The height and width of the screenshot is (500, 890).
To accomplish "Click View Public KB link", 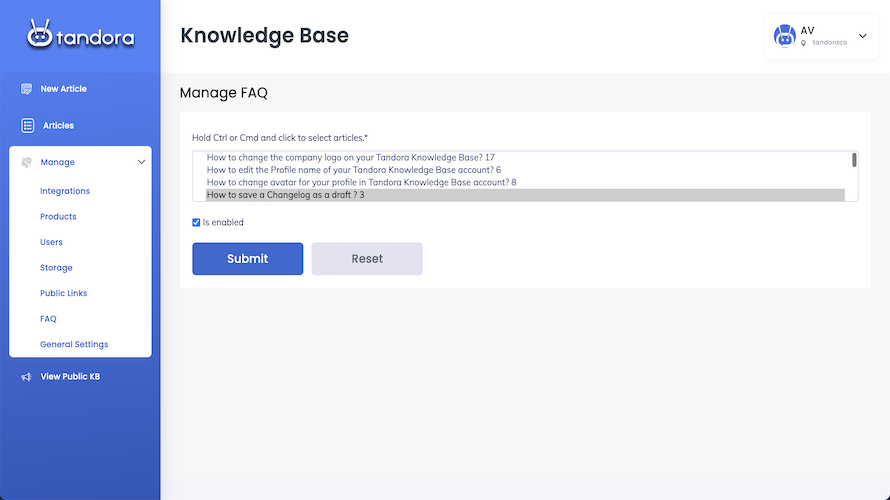I will tap(70, 377).
